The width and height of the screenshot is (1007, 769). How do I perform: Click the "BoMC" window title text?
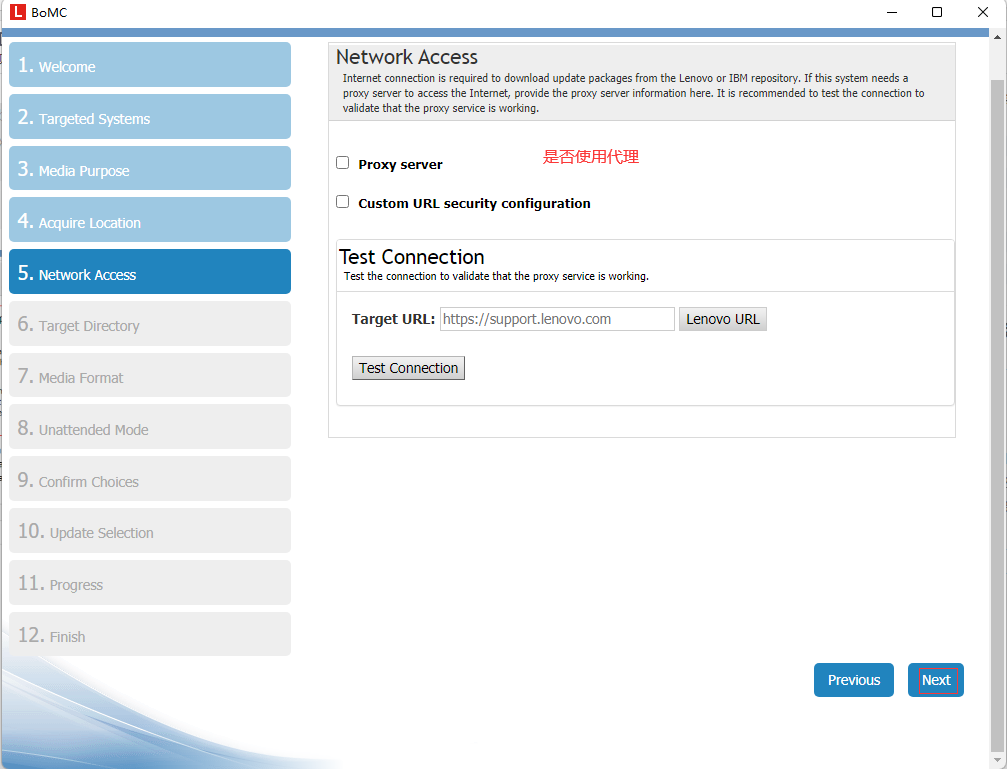click(49, 12)
